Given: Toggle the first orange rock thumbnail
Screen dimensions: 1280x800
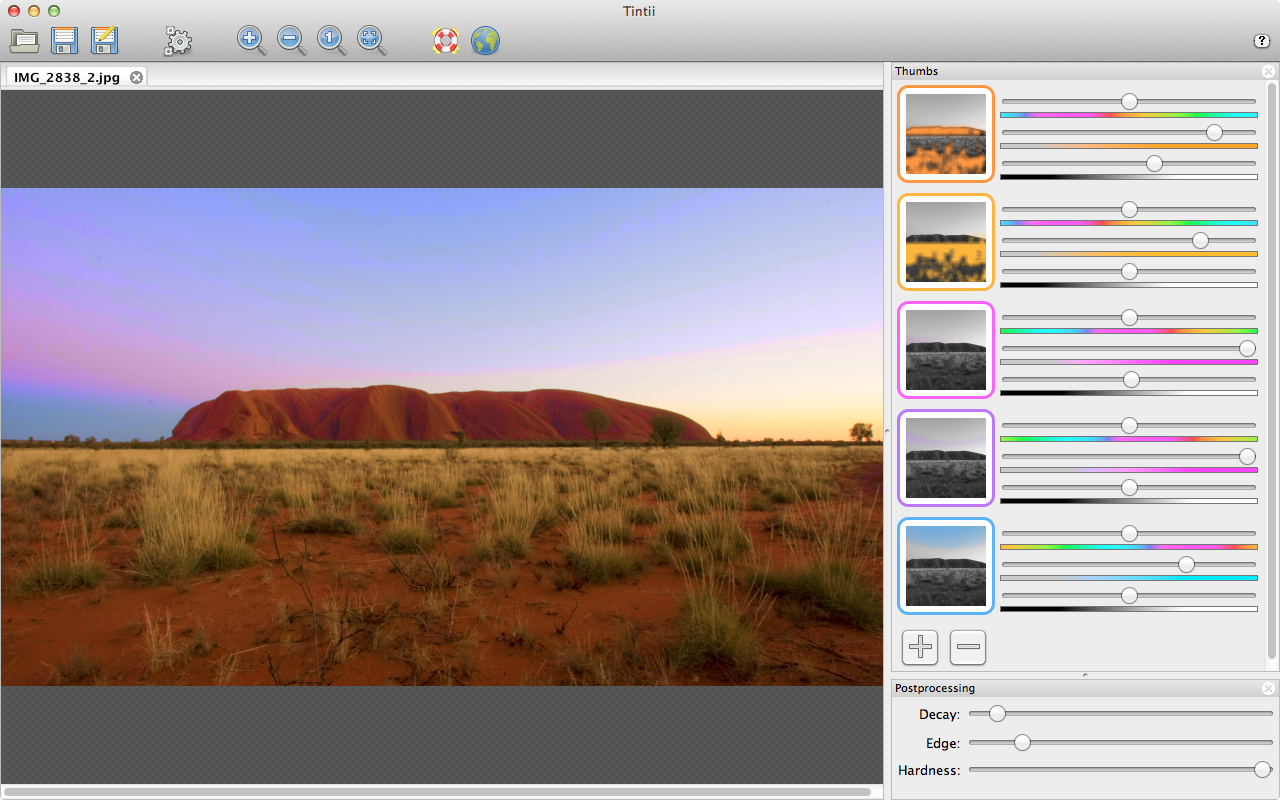Looking at the screenshot, I should [x=946, y=134].
